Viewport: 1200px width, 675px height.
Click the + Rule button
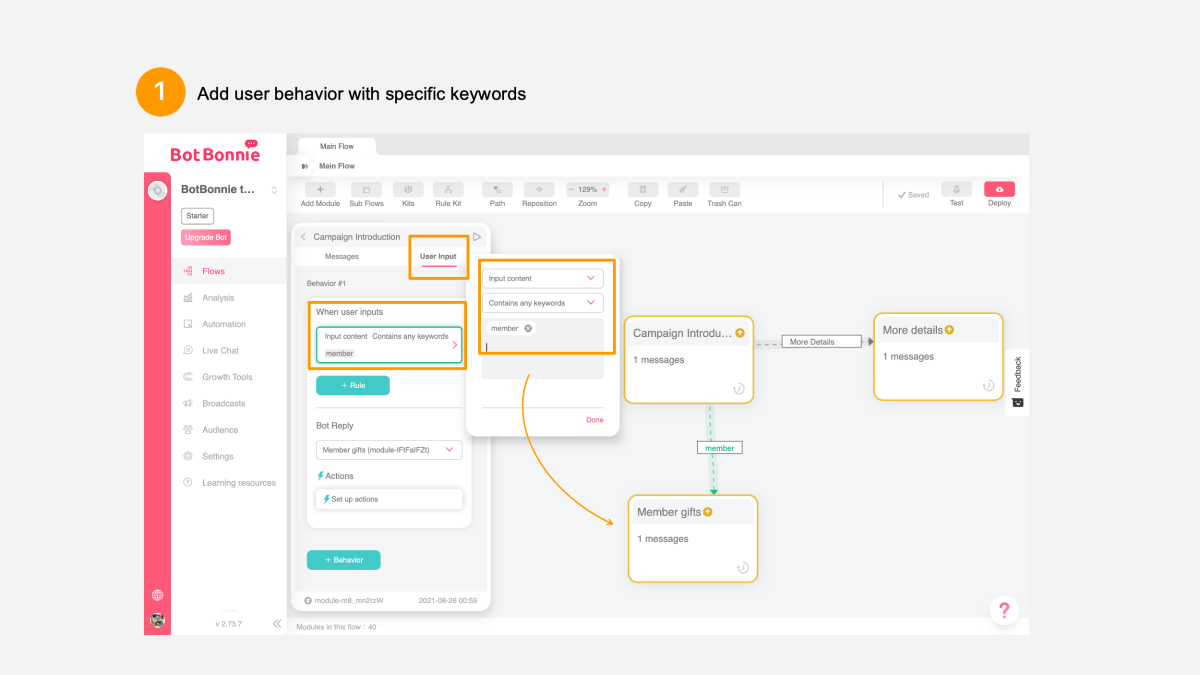[353, 385]
